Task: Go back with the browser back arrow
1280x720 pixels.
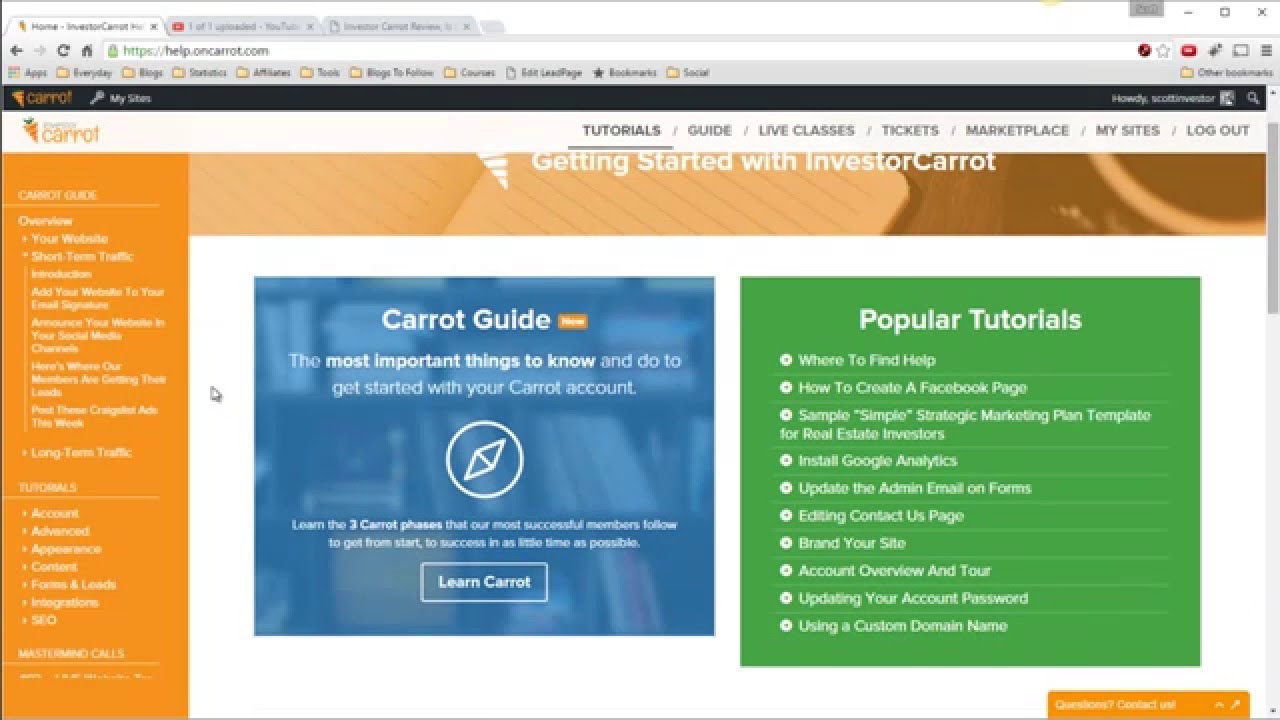Action: click(x=16, y=51)
